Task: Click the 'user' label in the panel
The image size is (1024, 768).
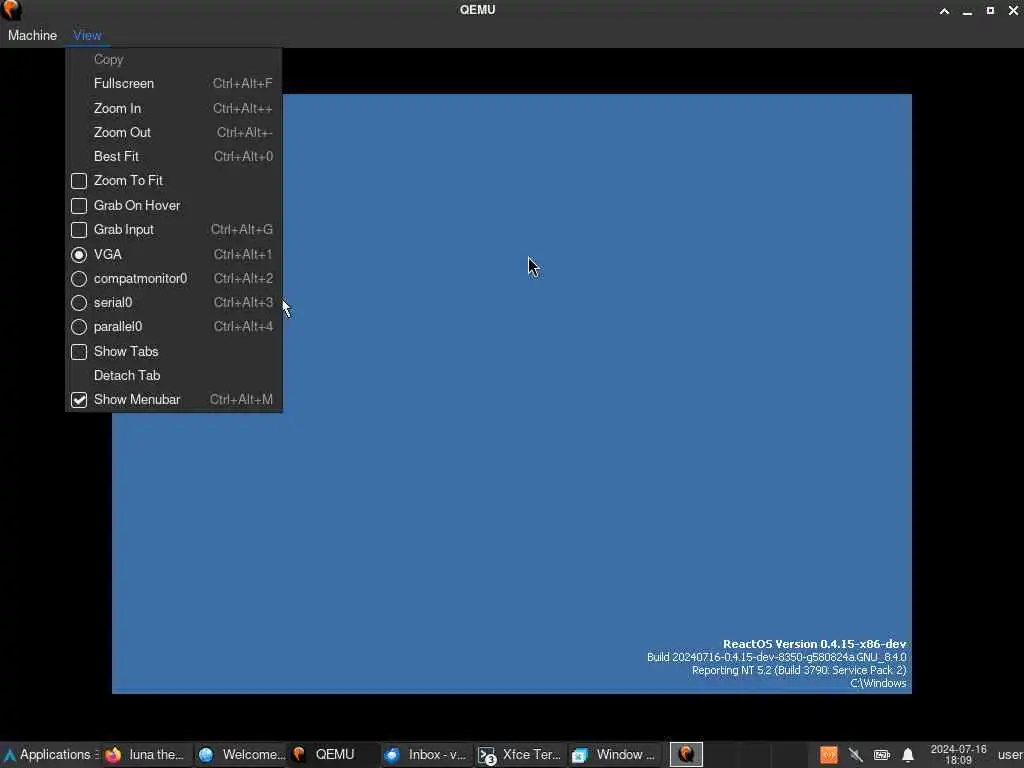Action: click(1010, 755)
